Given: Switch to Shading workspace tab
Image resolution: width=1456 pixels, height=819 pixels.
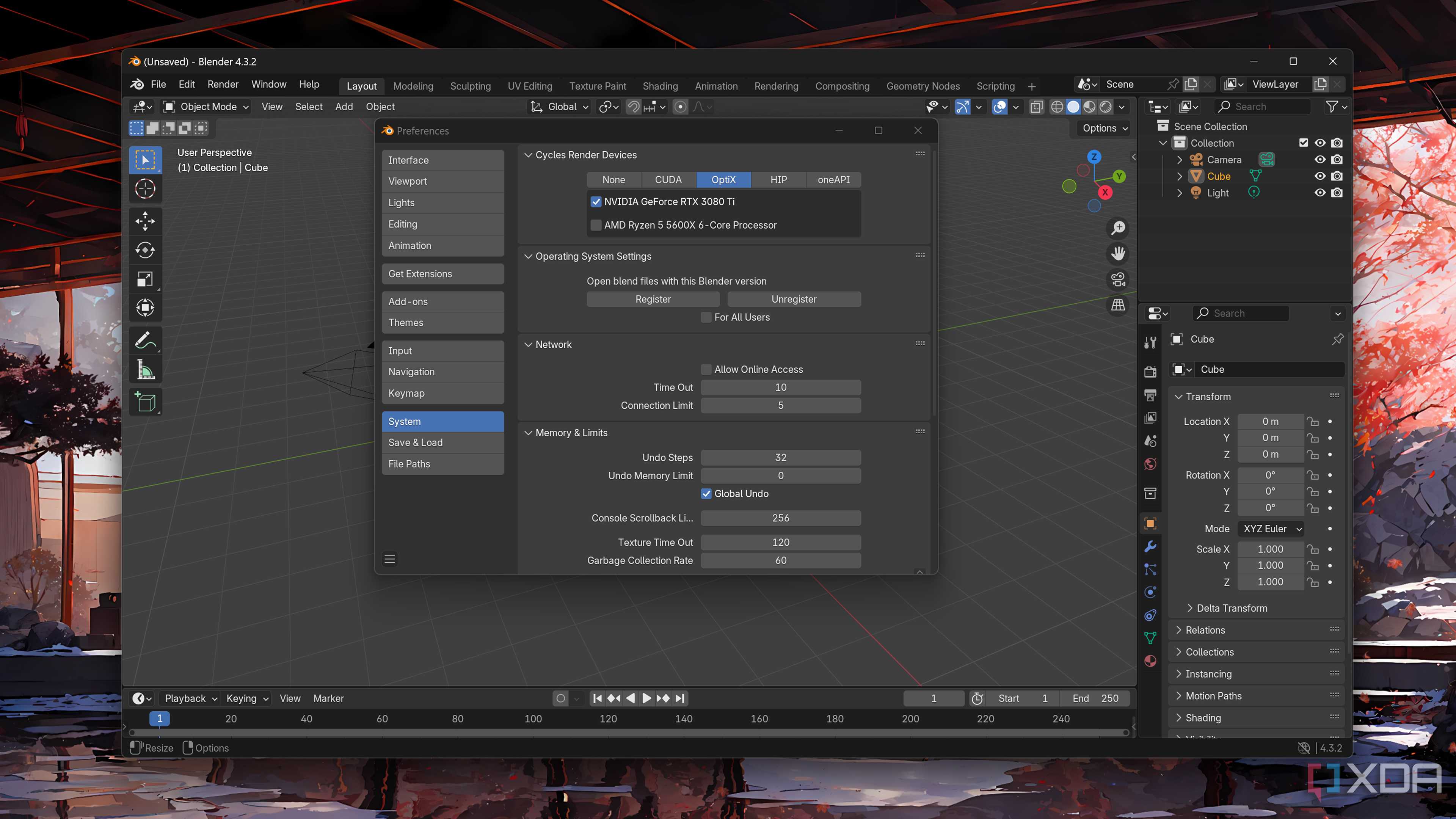Looking at the screenshot, I should point(660,86).
